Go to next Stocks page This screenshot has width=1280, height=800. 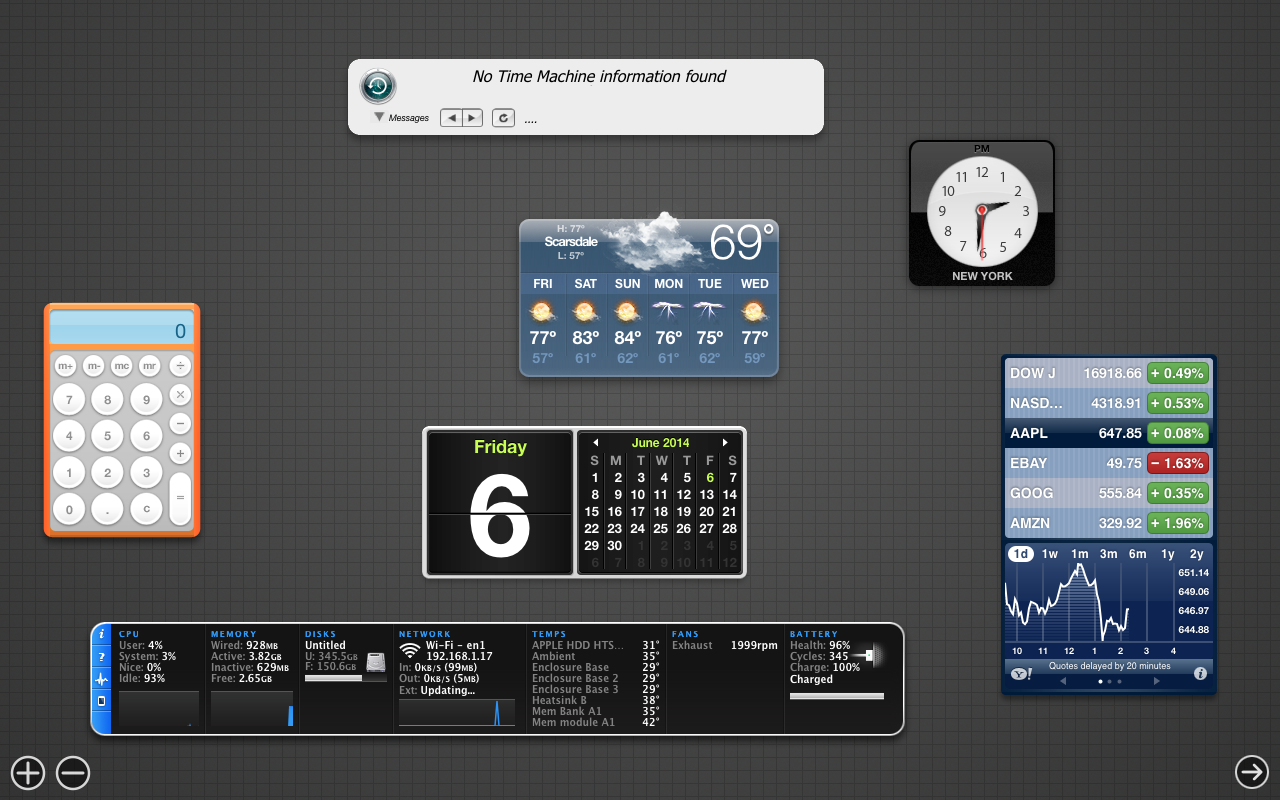tap(1157, 681)
